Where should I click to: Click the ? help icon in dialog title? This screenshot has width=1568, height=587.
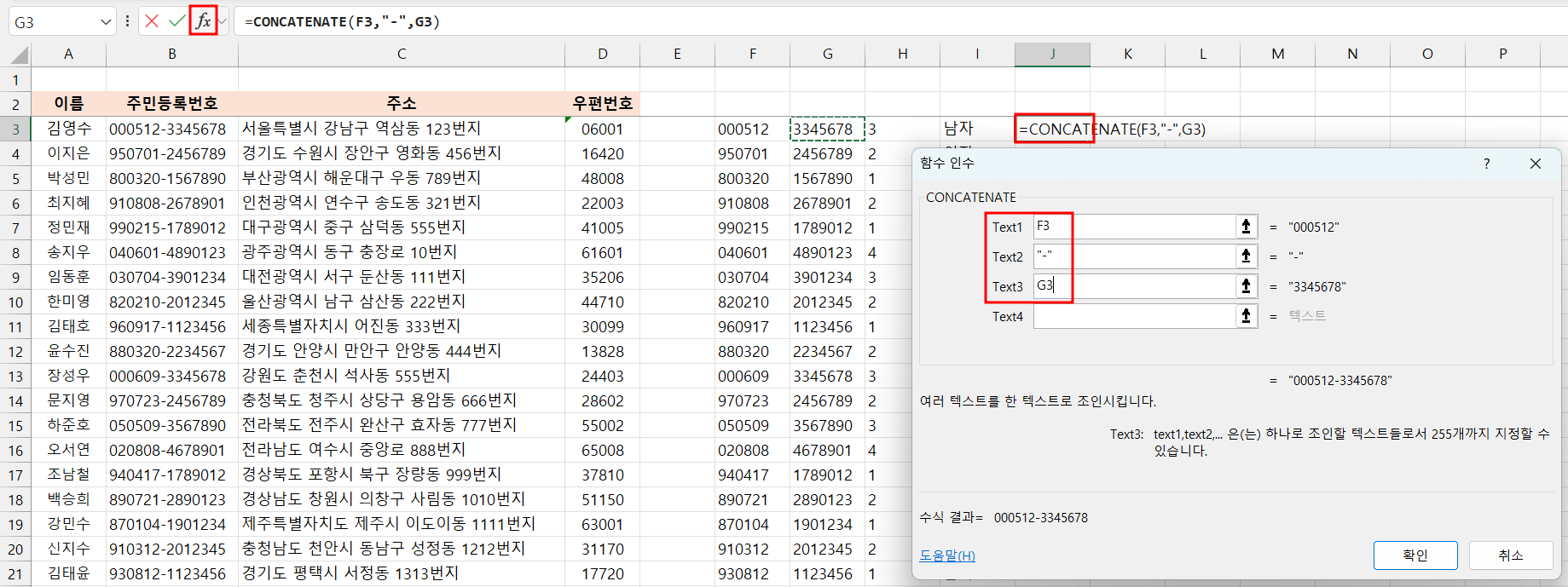1487,164
